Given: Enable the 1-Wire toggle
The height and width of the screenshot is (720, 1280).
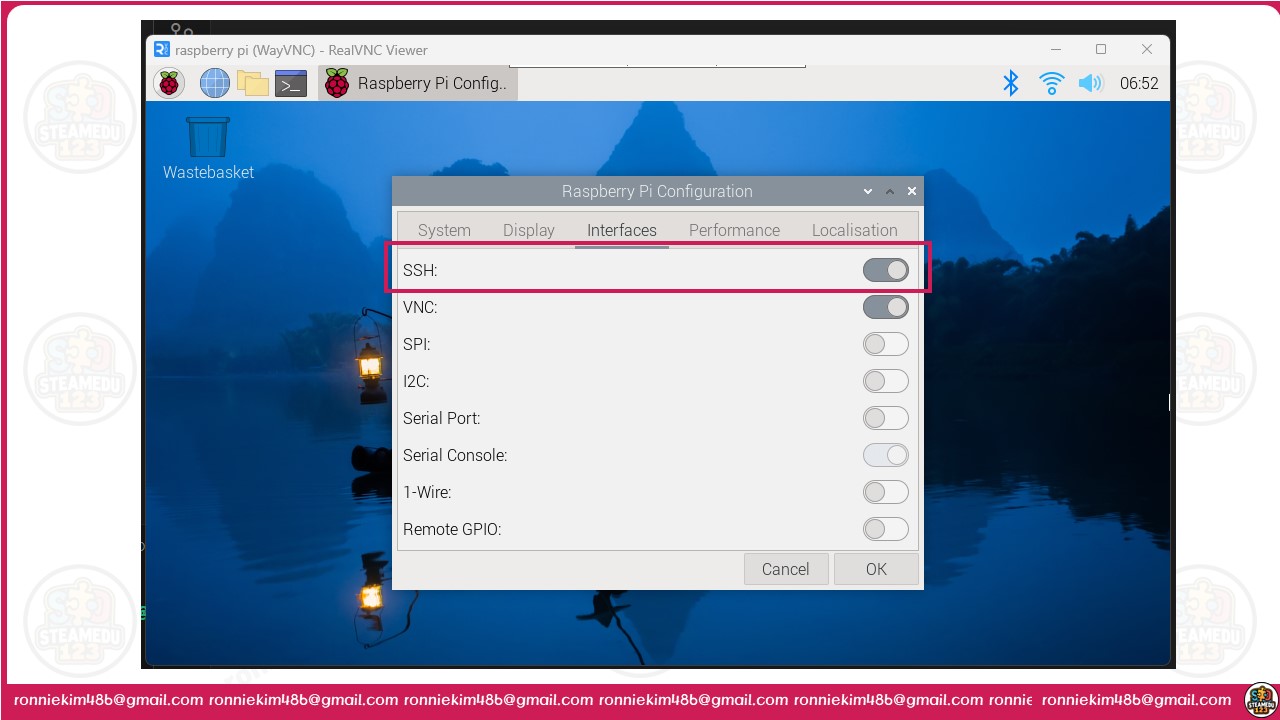Looking at the screenshot, I should (x=886, y=492).
